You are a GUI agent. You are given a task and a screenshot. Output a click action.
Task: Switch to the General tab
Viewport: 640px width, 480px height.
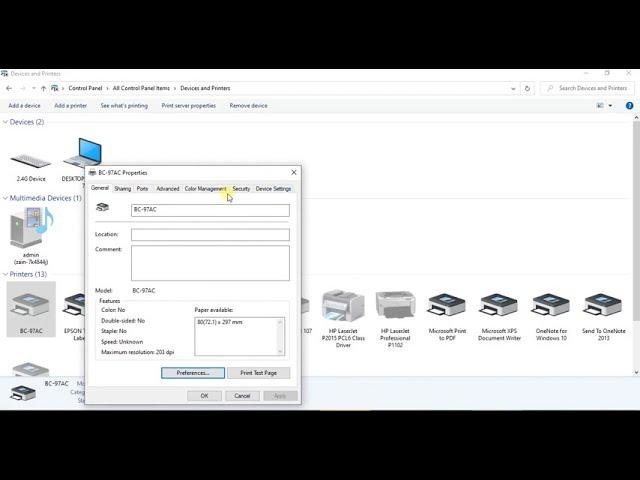tap(100, 188)
